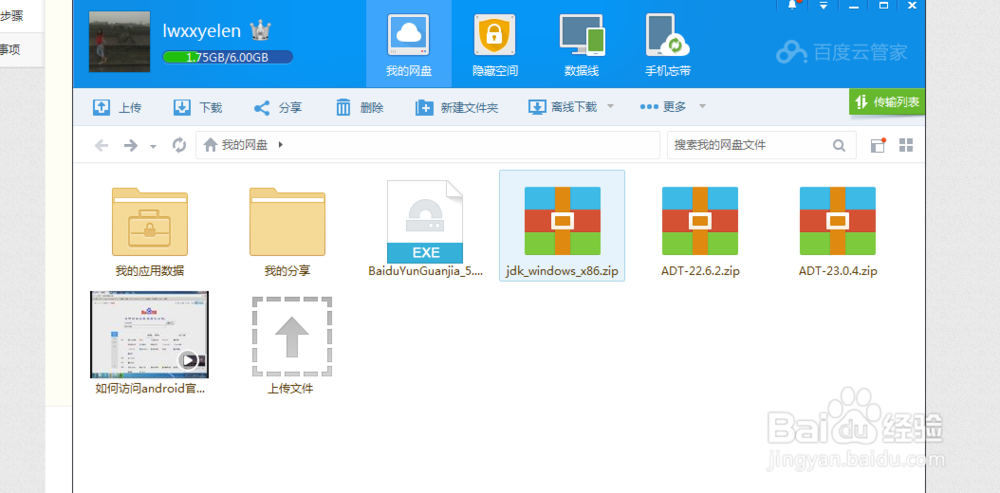Click the ADT-23.0.4.zip file name
Viewport: 1000px width, 493px height.
(838, 271)
